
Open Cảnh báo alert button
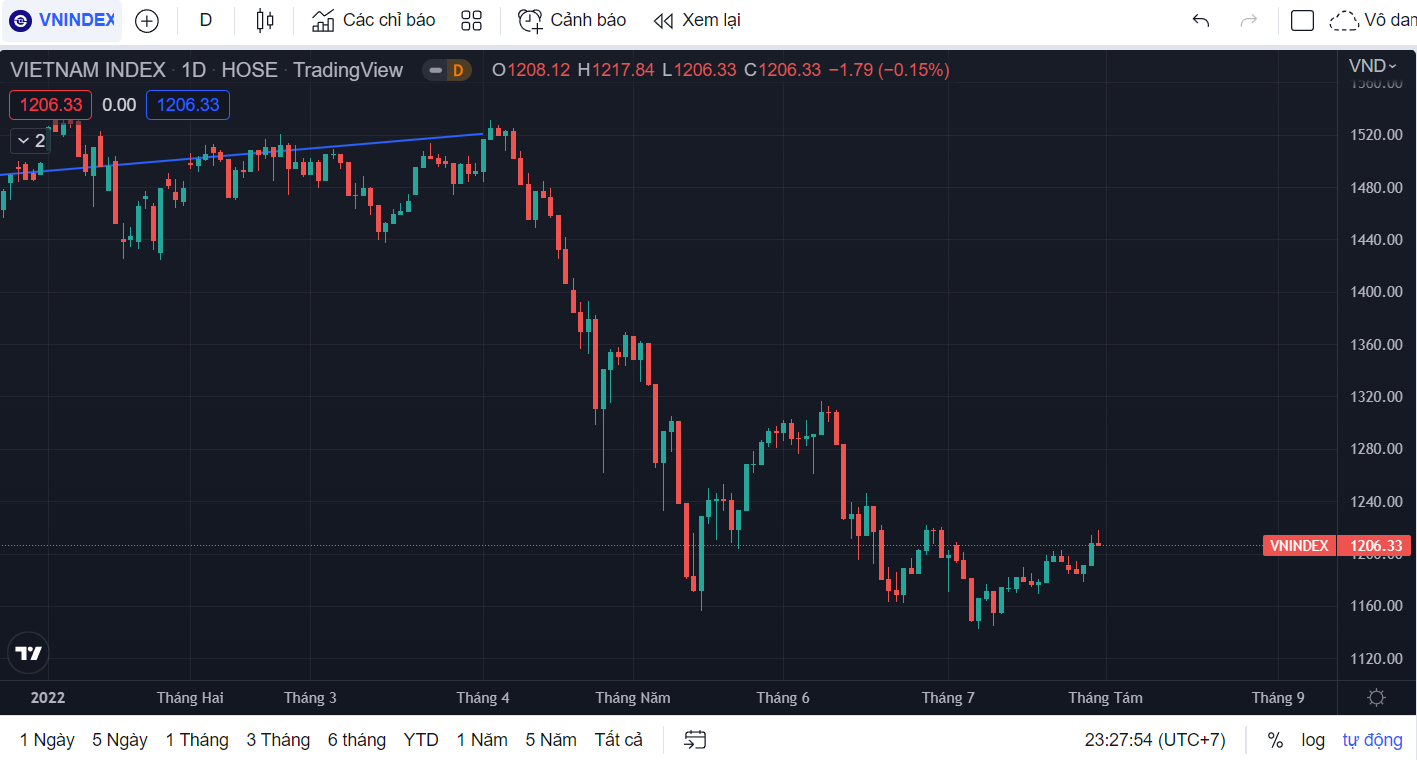pyautogui.click(x=571, y=20)
